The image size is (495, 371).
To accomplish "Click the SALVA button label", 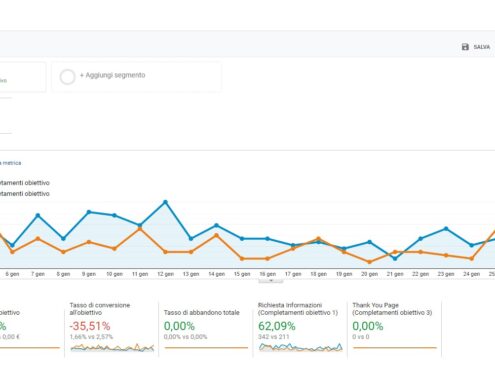I will pos(482,47).
